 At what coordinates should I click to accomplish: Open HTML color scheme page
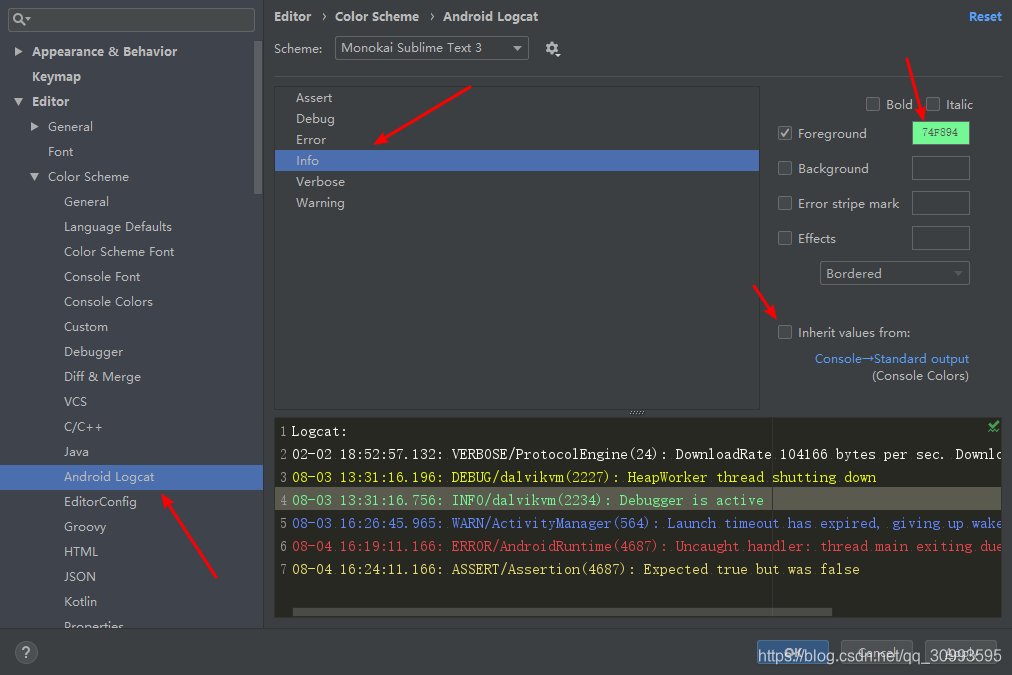tap(81, 552)
